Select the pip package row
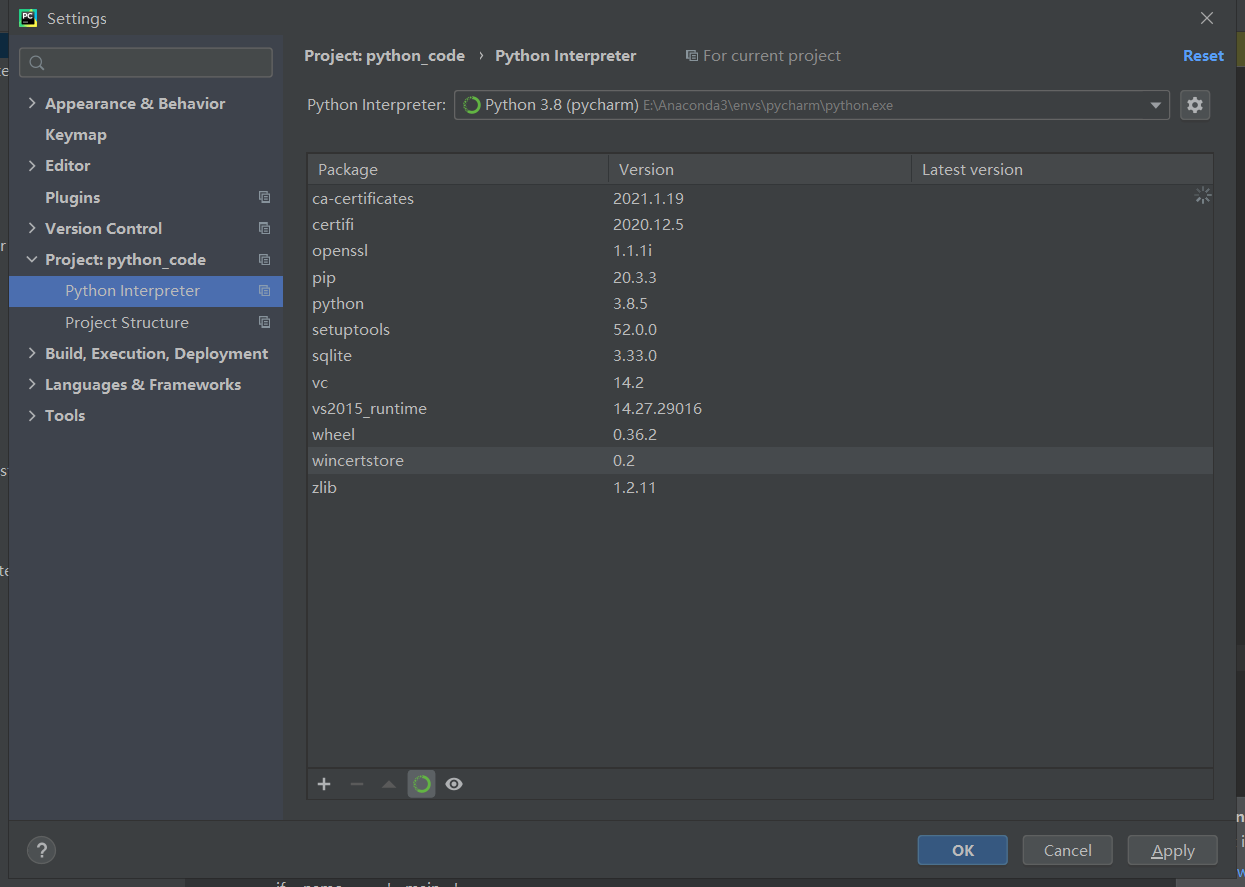The height and width of the screenshot is (887, 1245). click(760, 277)
